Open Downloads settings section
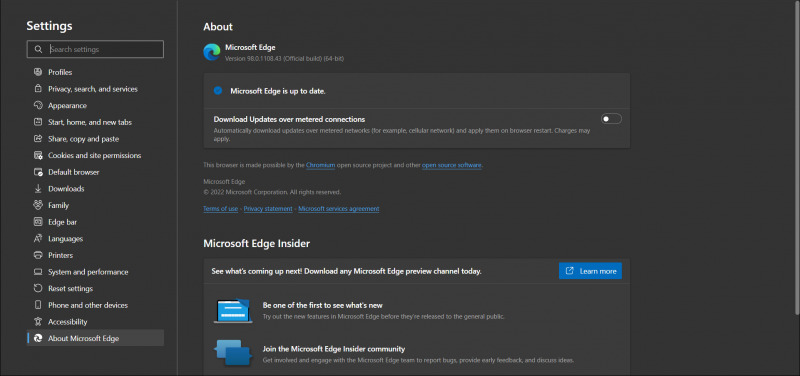Viewport: 800px width, 376px height. [95, 189]
